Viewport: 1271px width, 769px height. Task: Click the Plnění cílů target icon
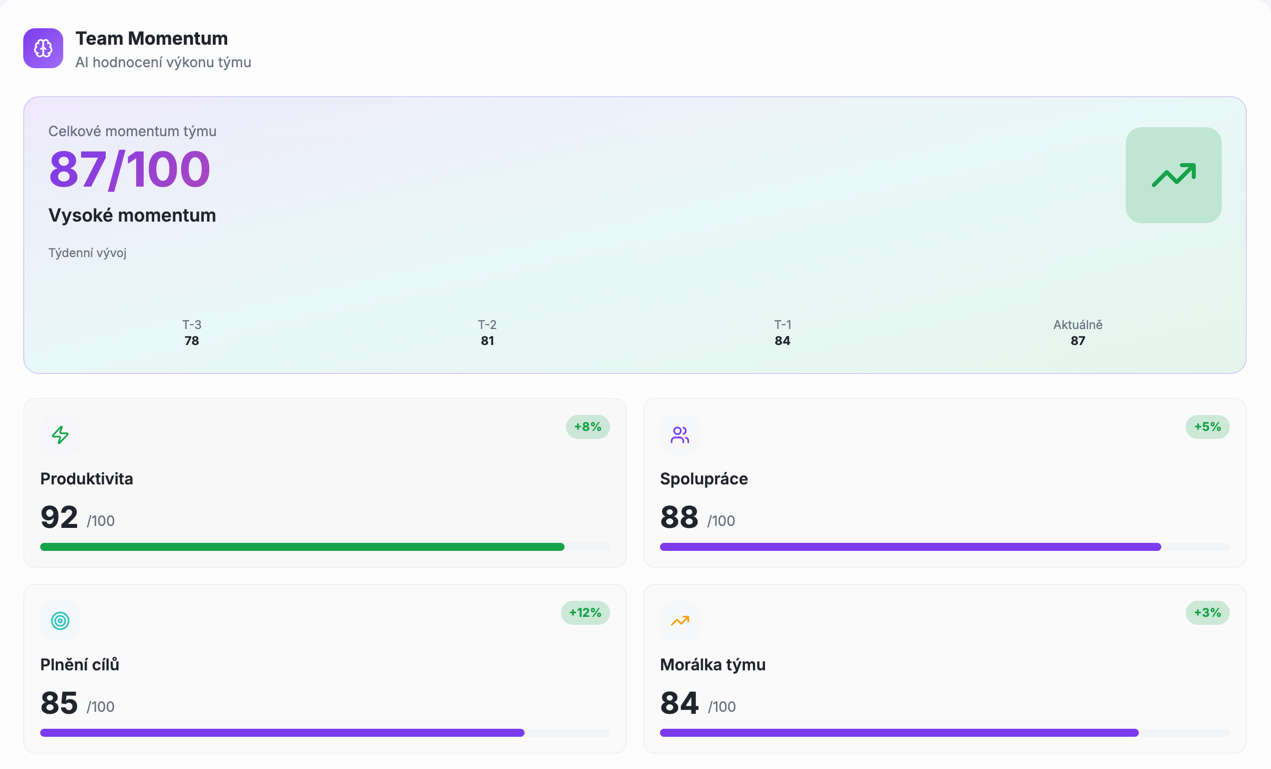pos(60,621)
